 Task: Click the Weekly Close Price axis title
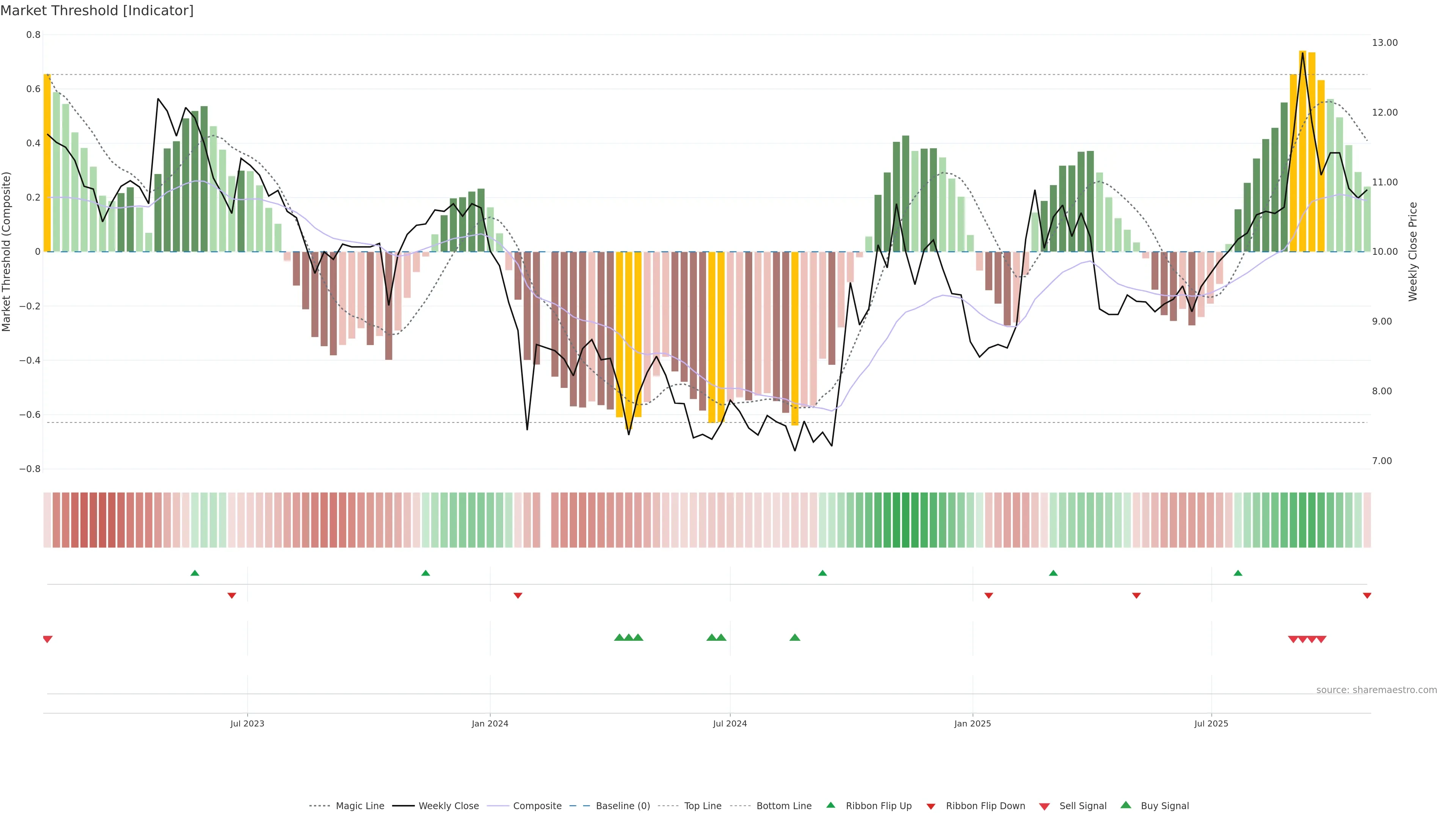point(1412,251)
